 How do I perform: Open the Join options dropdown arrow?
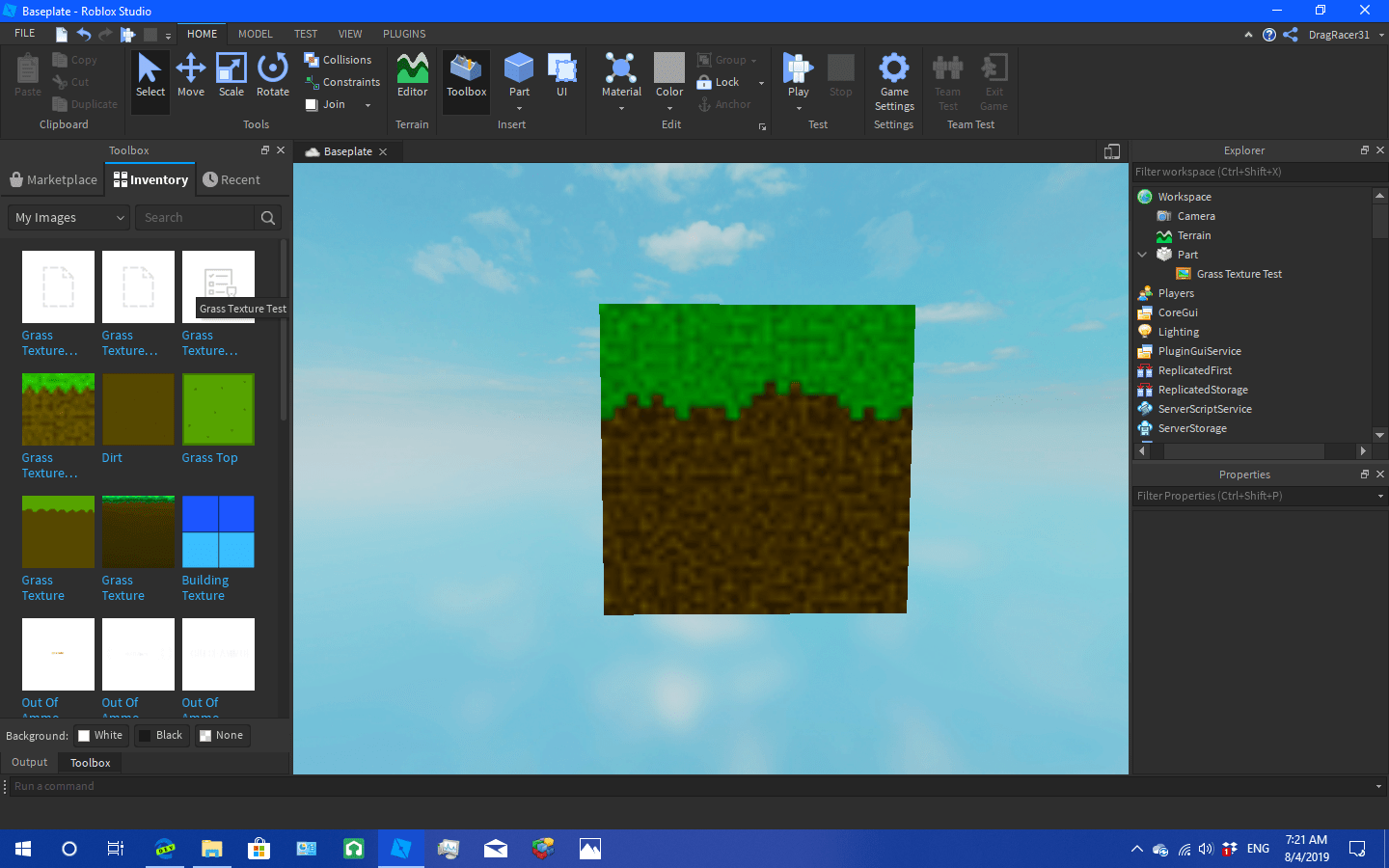pos(368,105)
